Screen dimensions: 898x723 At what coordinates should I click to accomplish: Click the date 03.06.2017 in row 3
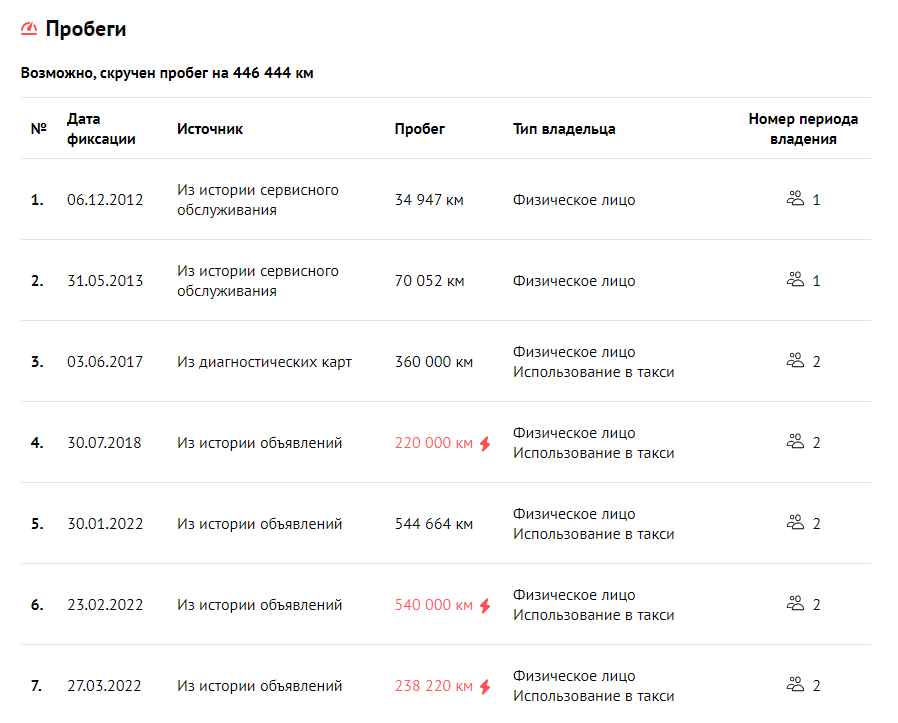pyautogui.click(x=105, y=362)
